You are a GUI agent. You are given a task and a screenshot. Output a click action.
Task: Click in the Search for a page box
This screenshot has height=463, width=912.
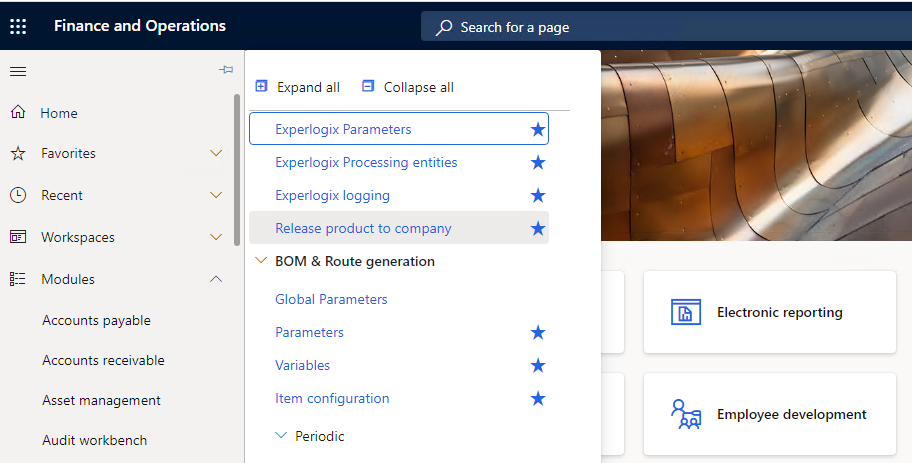[666, 27]
